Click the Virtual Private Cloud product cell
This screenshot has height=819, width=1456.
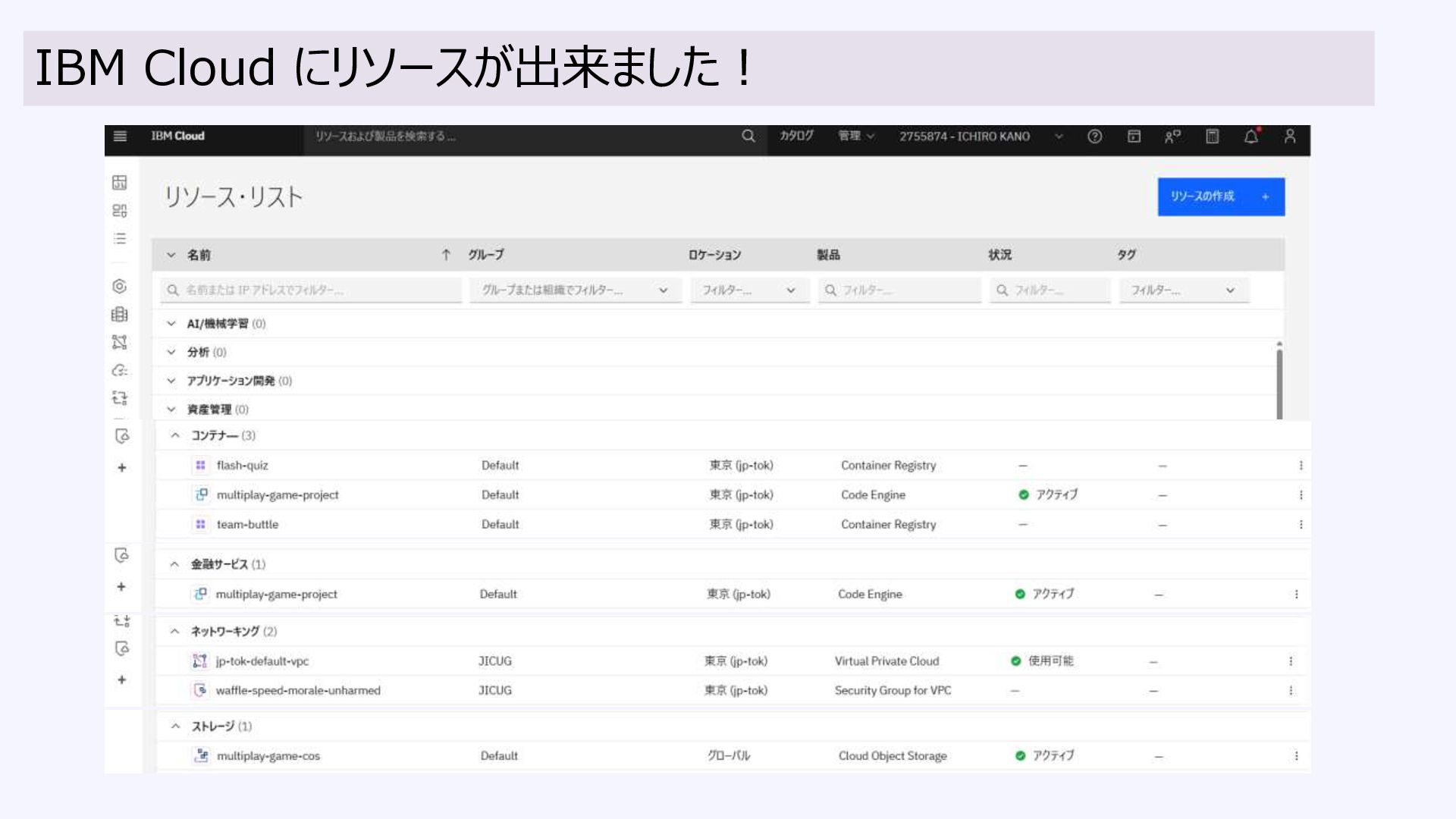click(x=886, y=661)
